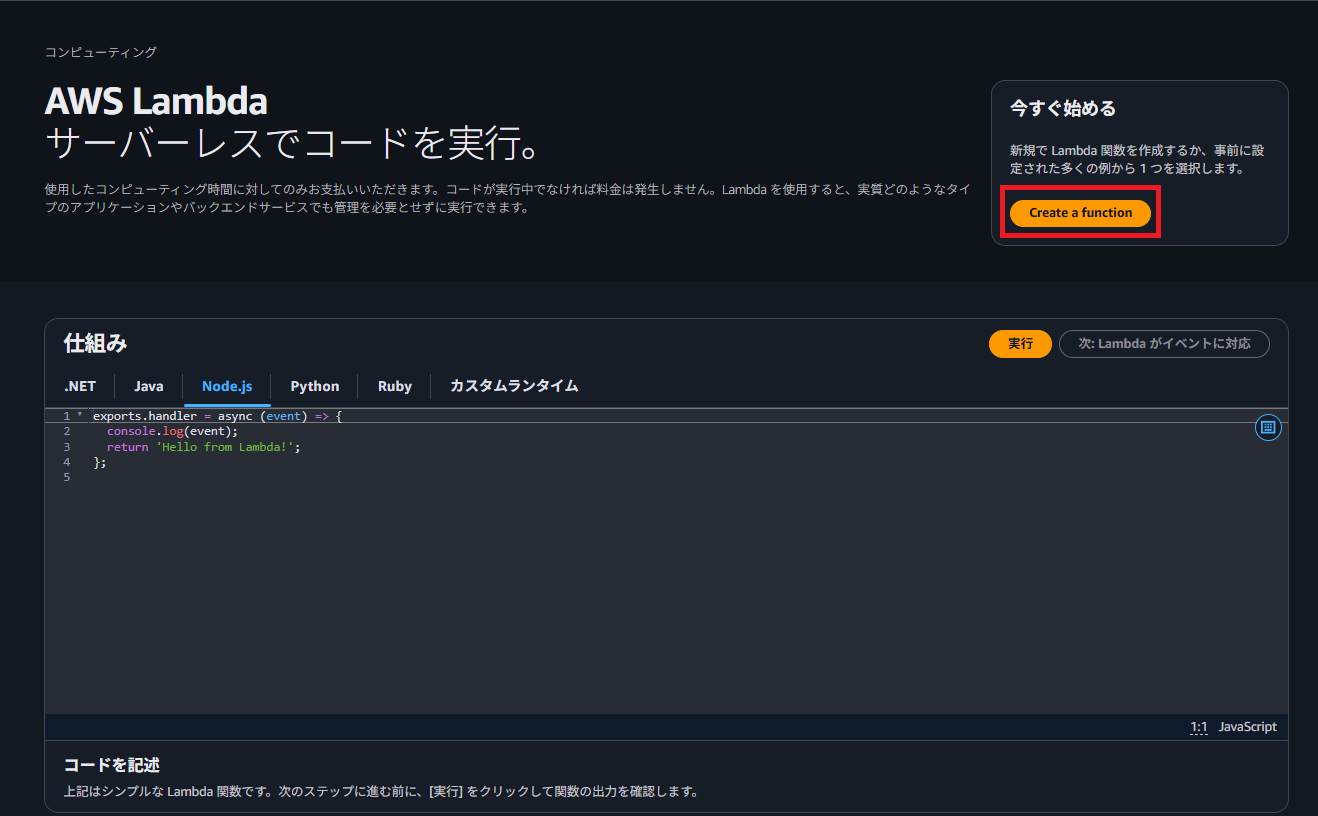Collapse the code fold arrow on line 1
The width and height of the screenshot is (1318, 816).
[x=80, y=415]
